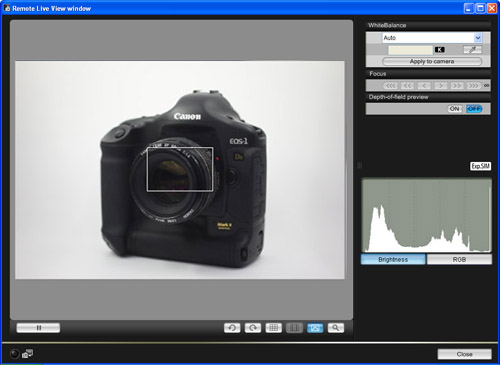
Task: Move focus far with the >>> button
Action: point(473,86)
